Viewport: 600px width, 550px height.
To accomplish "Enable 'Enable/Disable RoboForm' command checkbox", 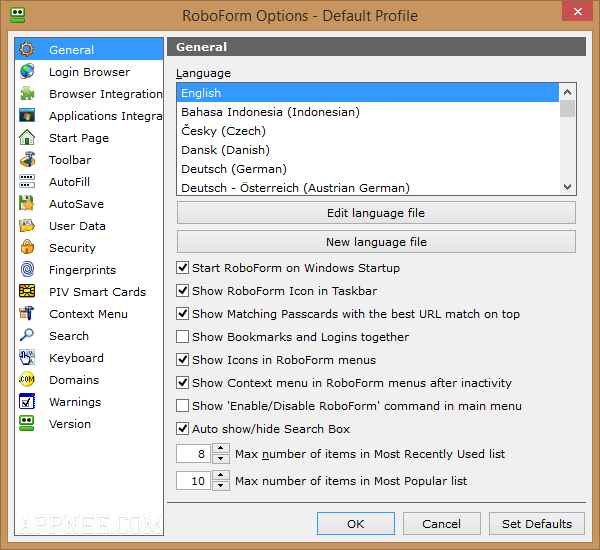I will [x=183, y=405].
